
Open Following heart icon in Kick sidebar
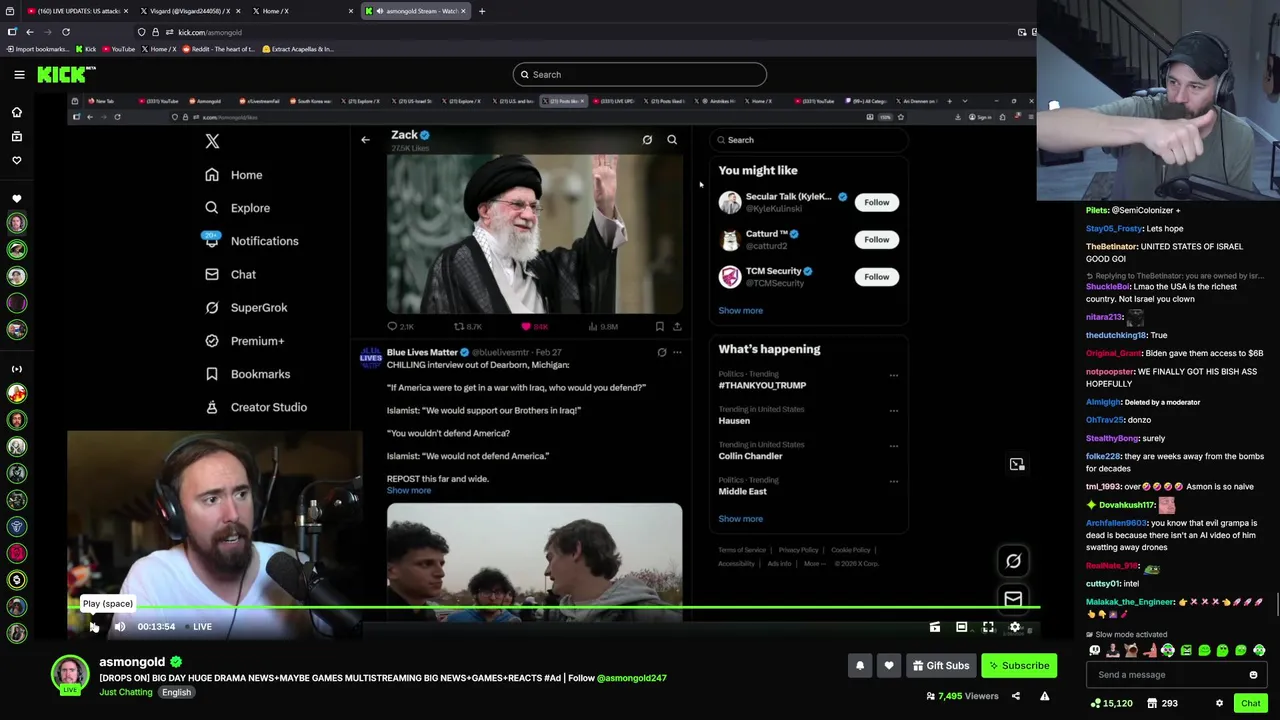16,160
